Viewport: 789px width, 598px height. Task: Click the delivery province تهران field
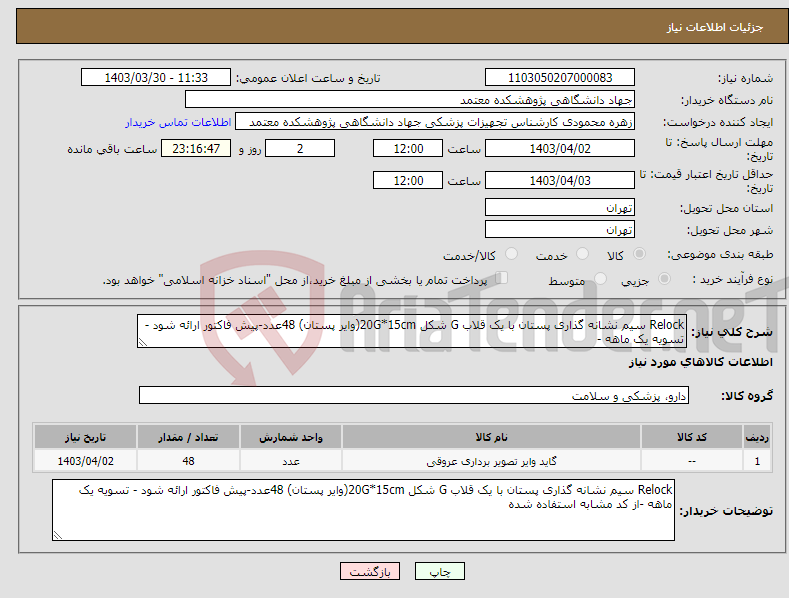coord(560,207)
